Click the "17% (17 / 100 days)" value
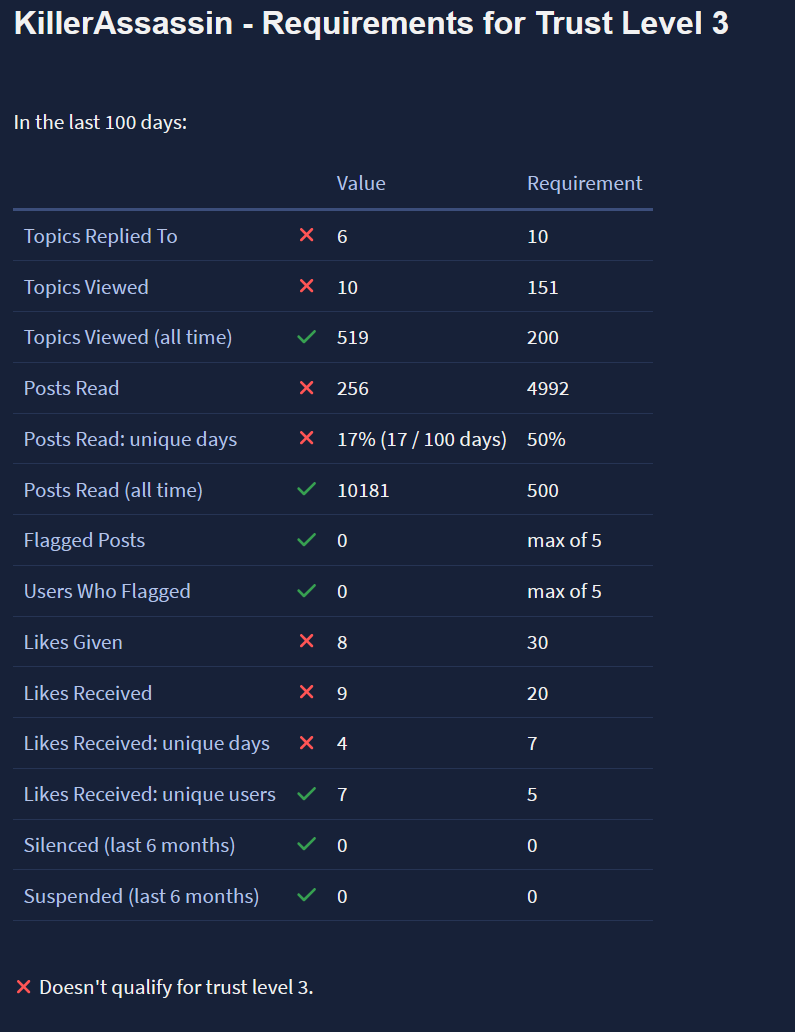795x1032 pixels. [422, 439]
